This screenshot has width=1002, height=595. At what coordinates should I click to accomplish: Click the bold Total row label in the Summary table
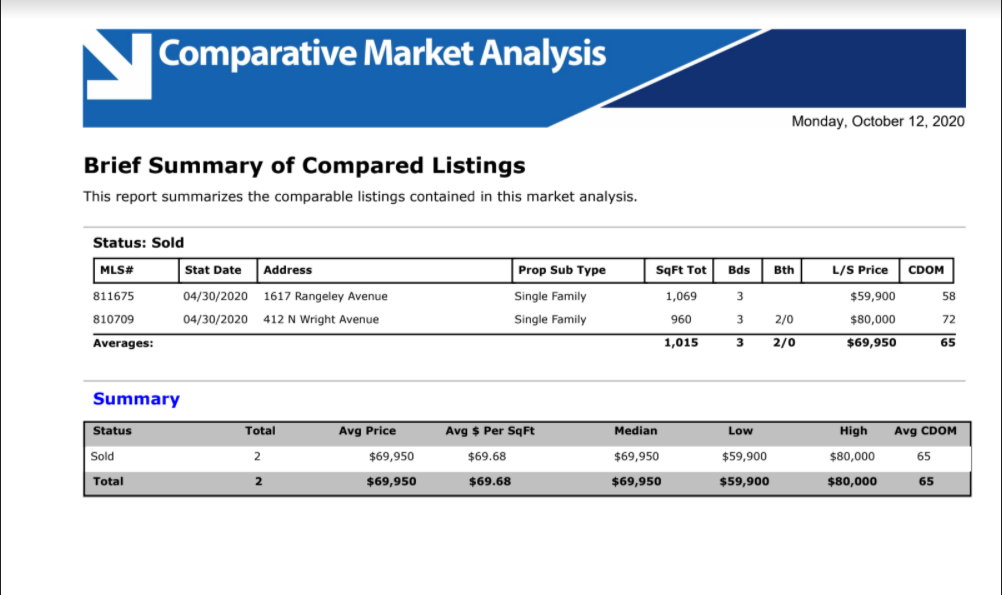coord(108,481)
